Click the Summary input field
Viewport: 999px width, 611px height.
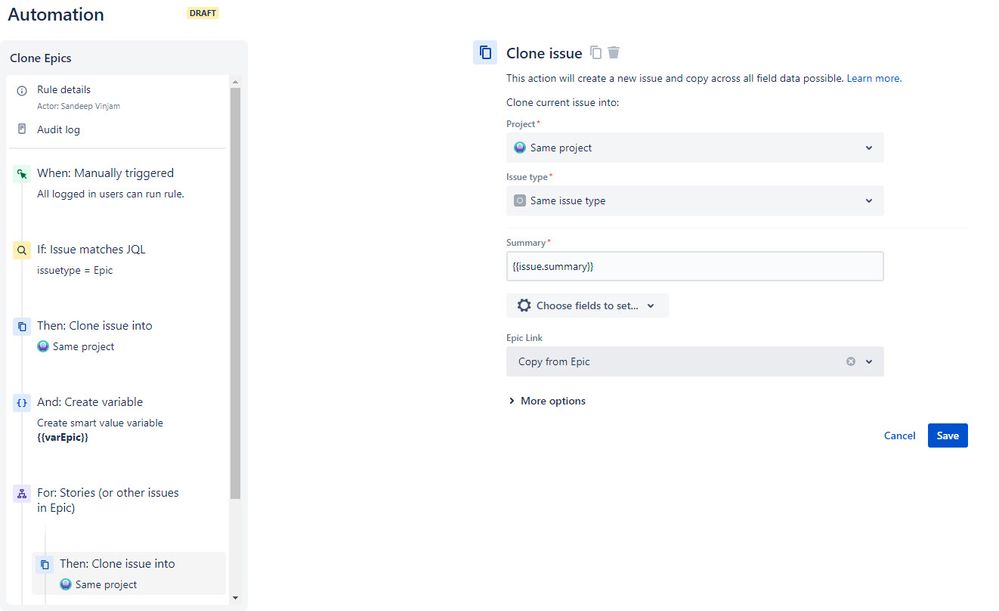[x=694, y=266]
